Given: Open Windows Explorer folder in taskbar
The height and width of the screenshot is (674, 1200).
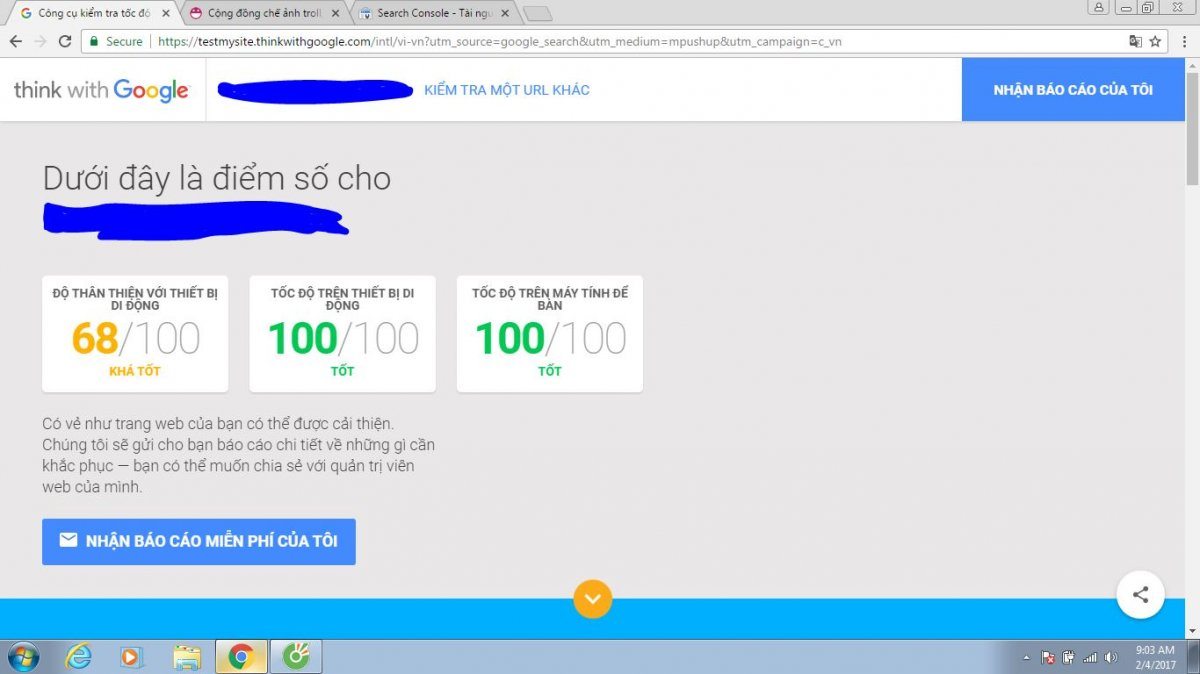Looking at the screenshot, I should 186,657.
